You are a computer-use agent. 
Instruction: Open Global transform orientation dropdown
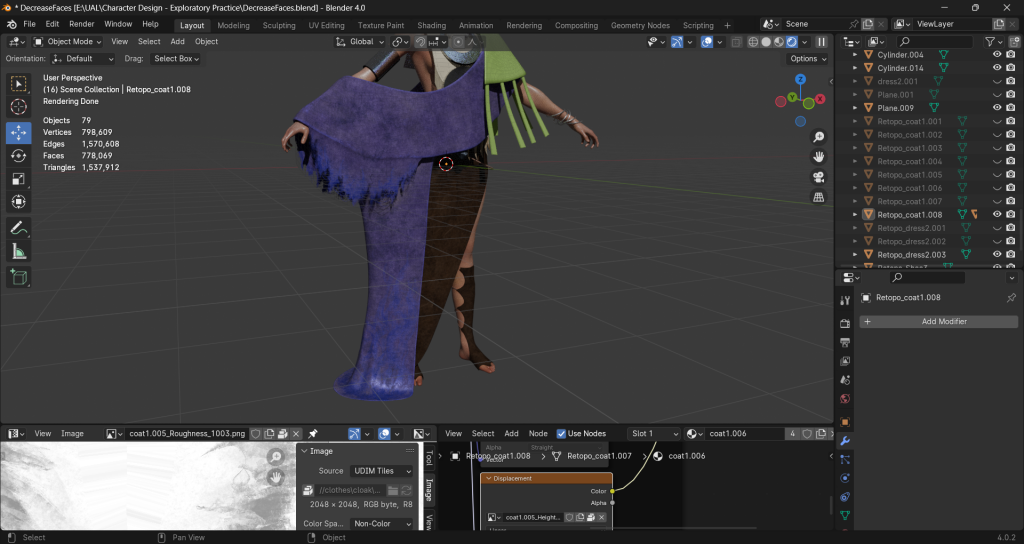[x=360, y=42]
